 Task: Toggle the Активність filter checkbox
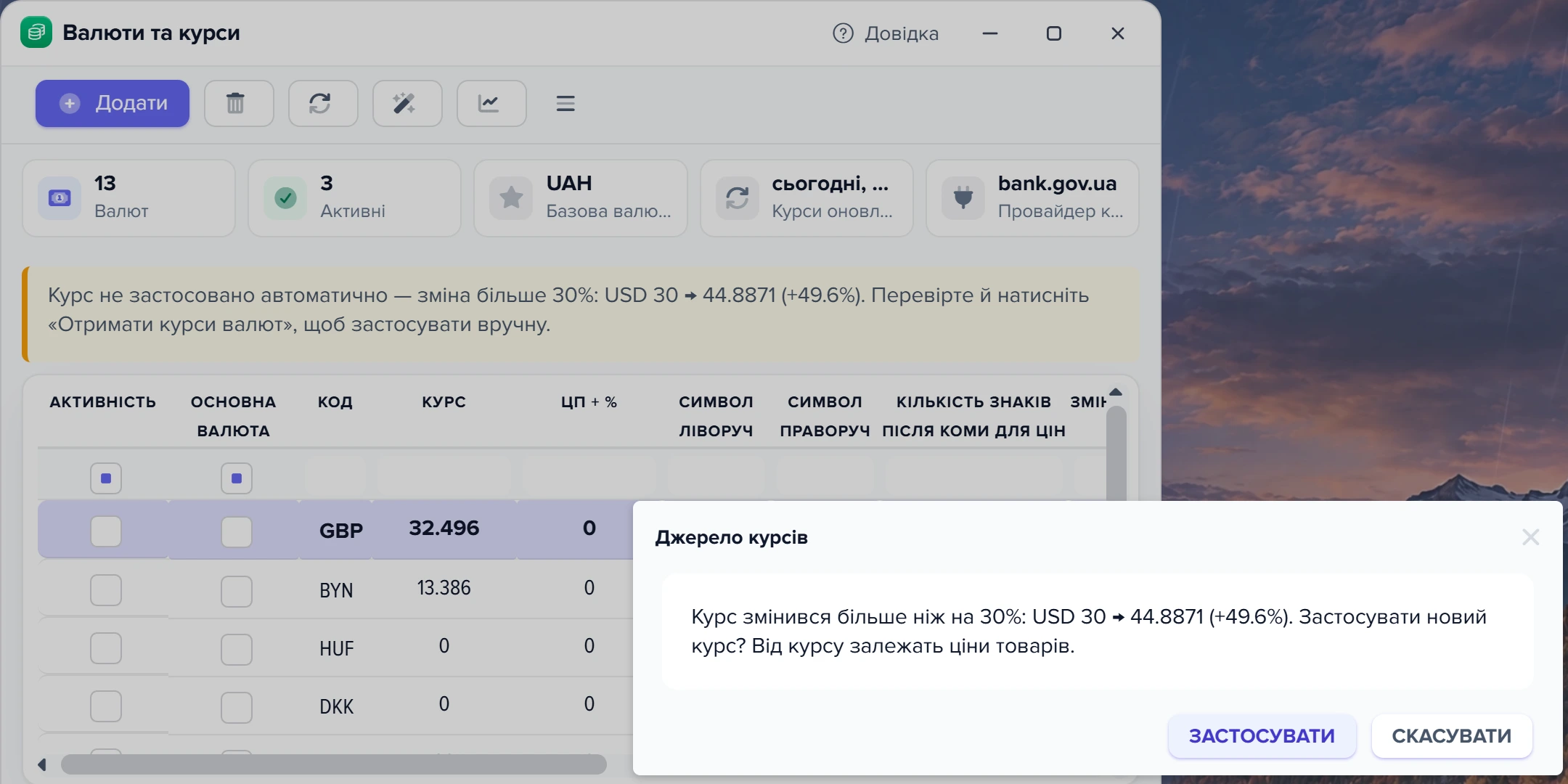tap(106, 478)
